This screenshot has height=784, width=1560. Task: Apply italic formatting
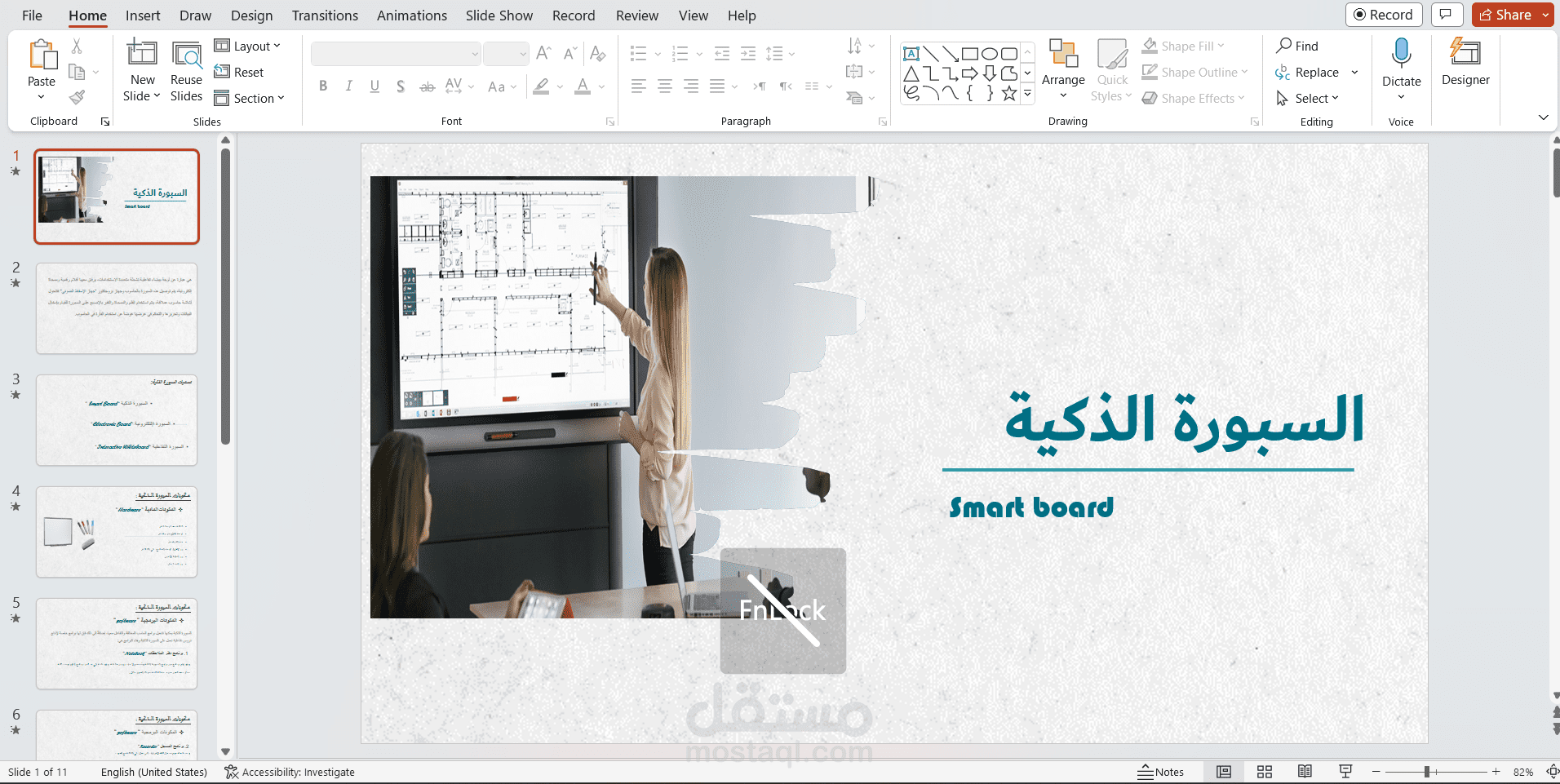coord(348,86)
